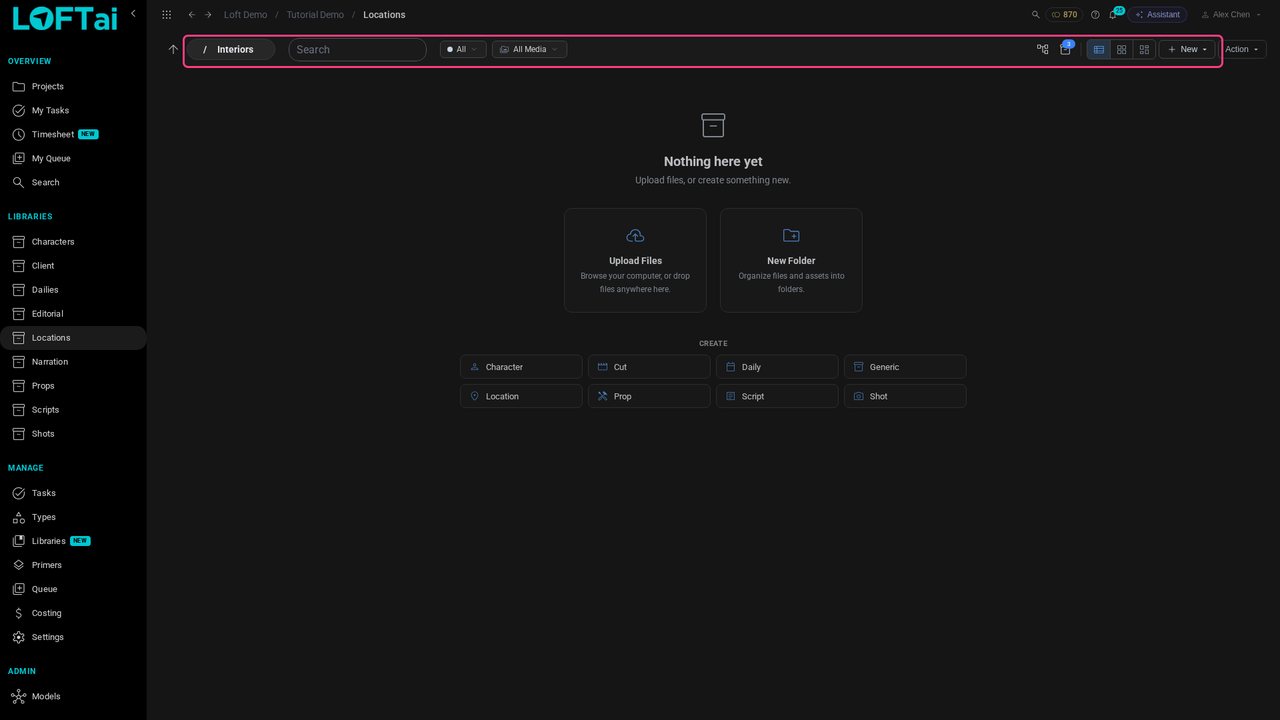Screen dimensions: 1280x720
Task: Open Costing in the Manage section
Action: 73,613
